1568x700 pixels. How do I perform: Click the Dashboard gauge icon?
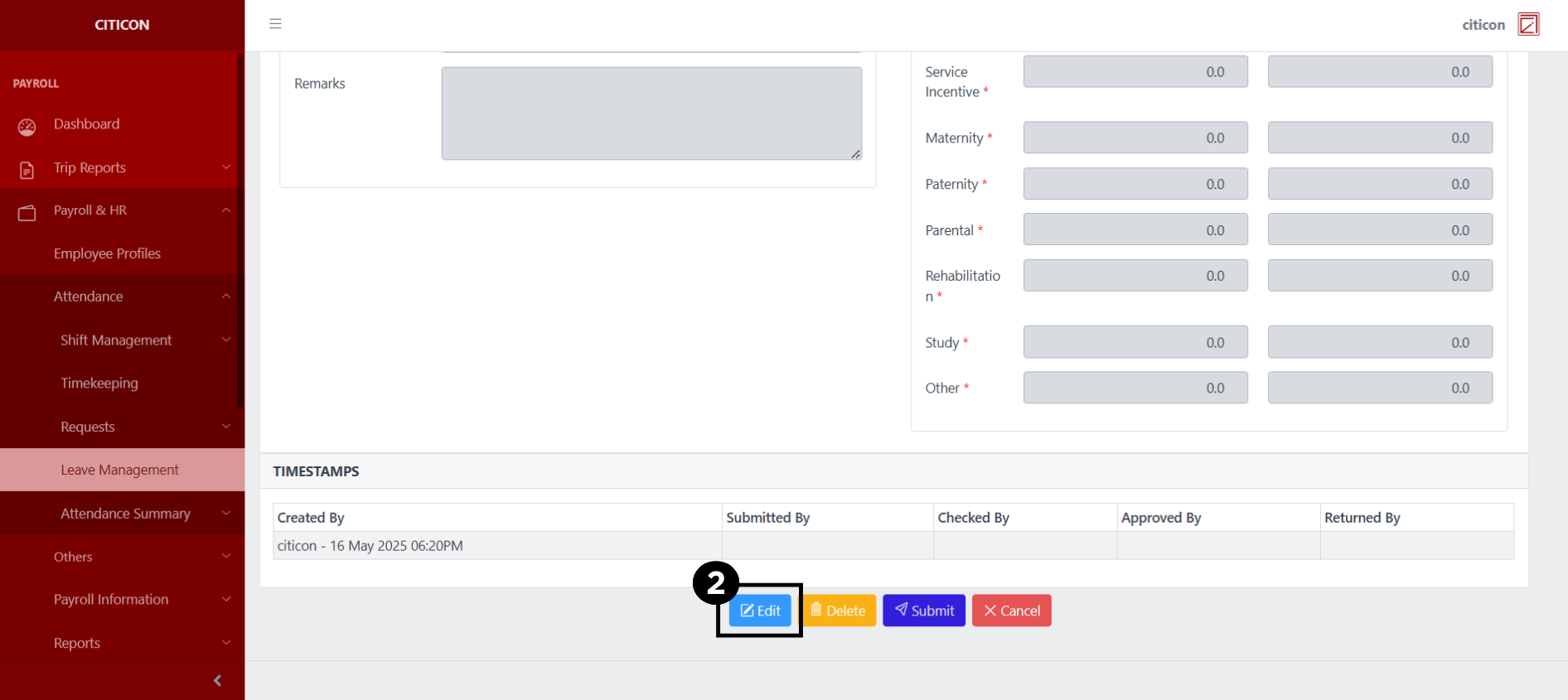point(27,127)
